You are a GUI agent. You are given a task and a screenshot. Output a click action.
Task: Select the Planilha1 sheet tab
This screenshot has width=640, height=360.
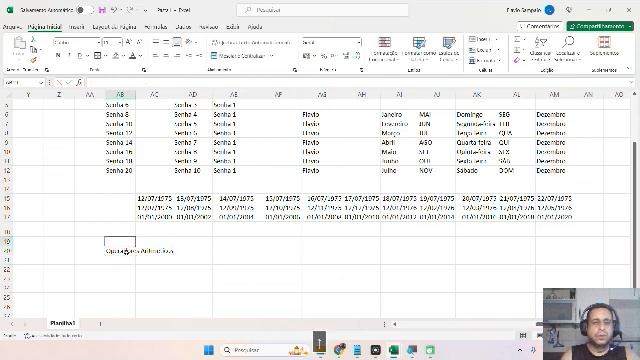coord(62,323)
